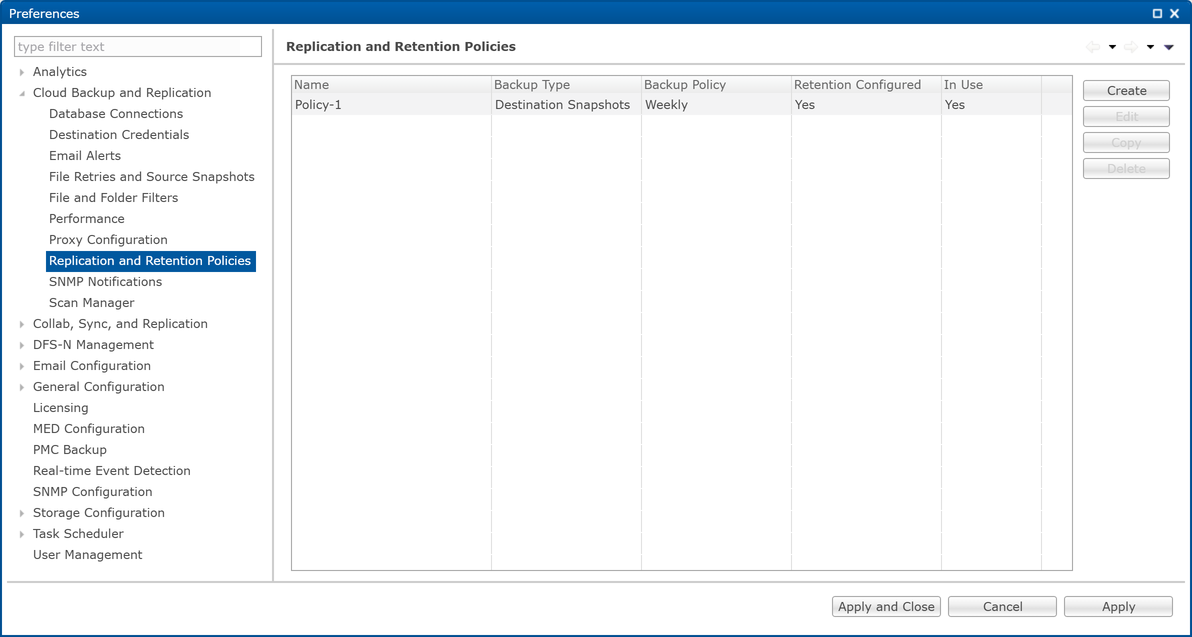Select the Policy-1 row name cell
The height and width of the screenshot is (637, 1192).
(392, 105)
